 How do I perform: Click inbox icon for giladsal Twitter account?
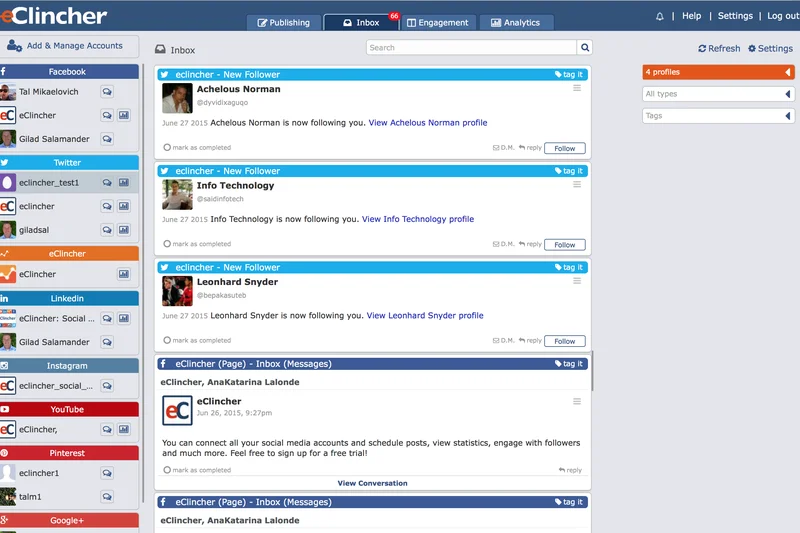pyautogui.click(x=107, y=229)
